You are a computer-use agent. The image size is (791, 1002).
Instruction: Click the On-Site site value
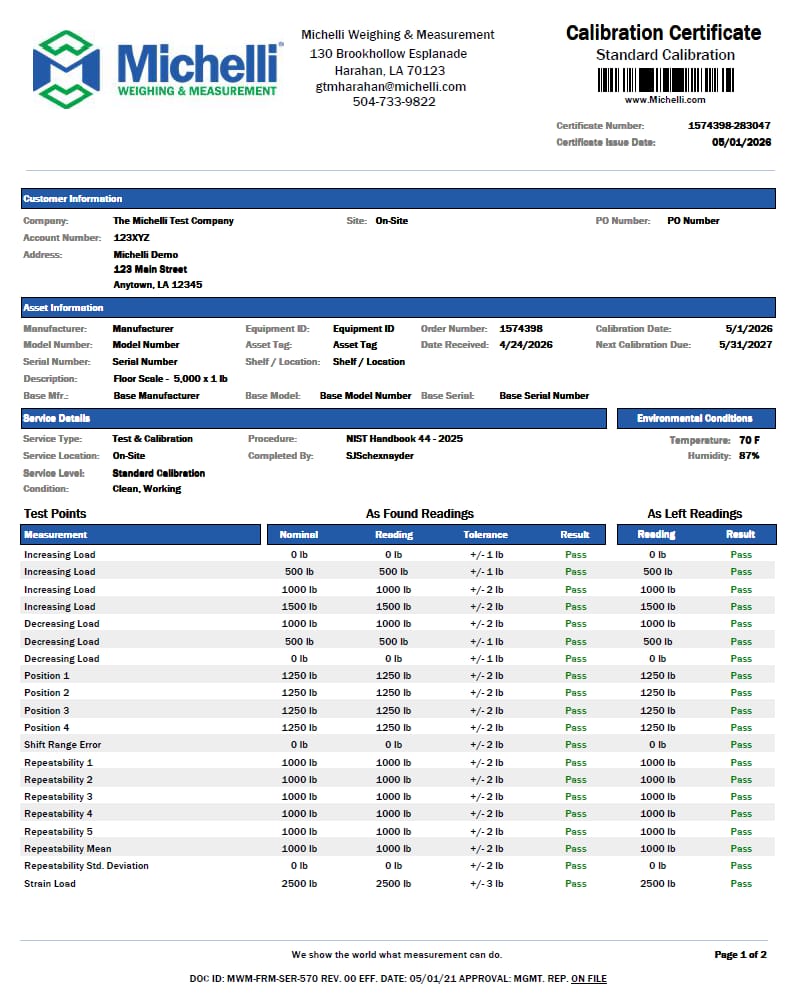pyautogui.click(x=392, y=220)
